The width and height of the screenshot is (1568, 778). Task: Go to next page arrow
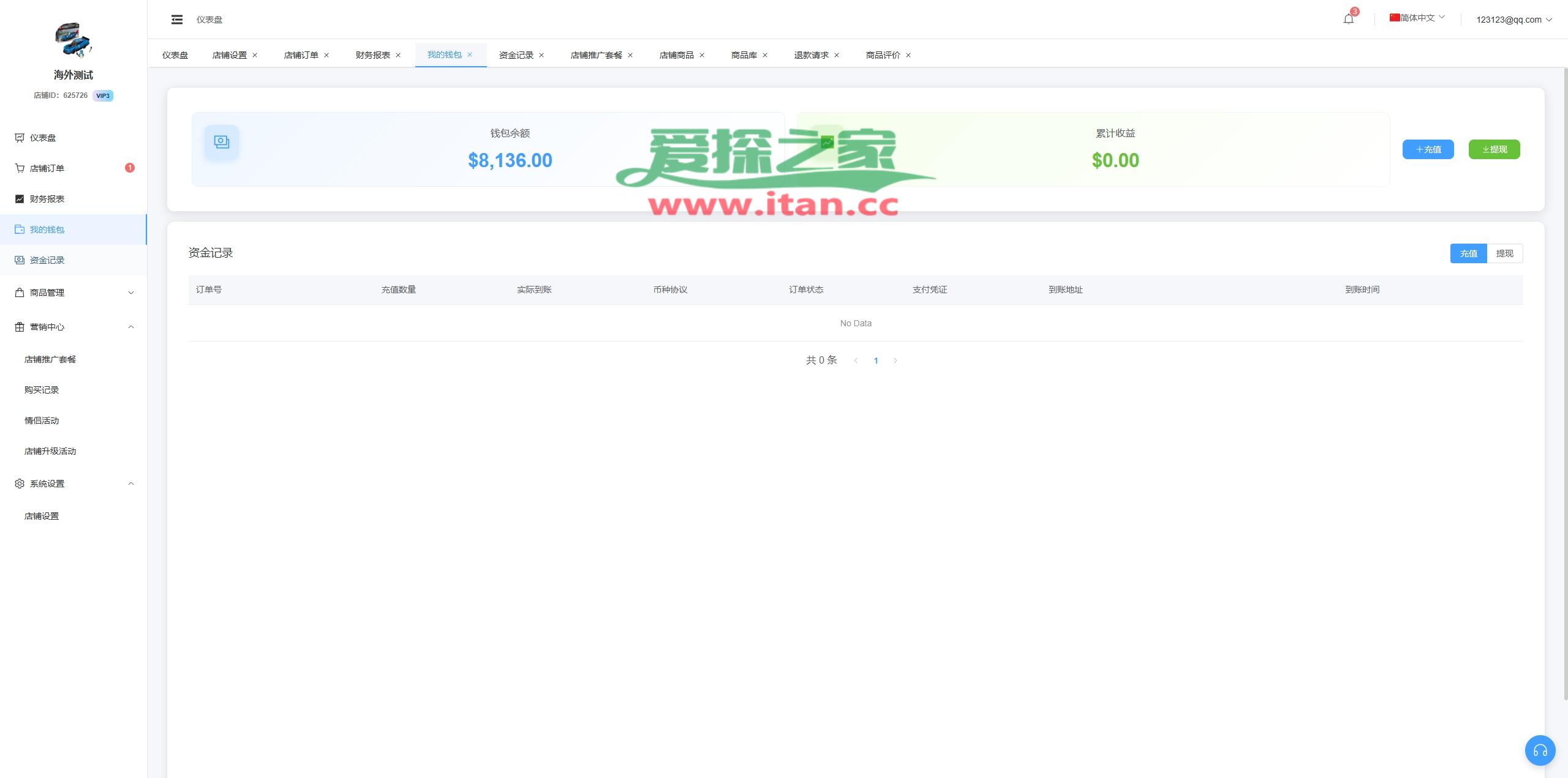click(x=895, y=361)
